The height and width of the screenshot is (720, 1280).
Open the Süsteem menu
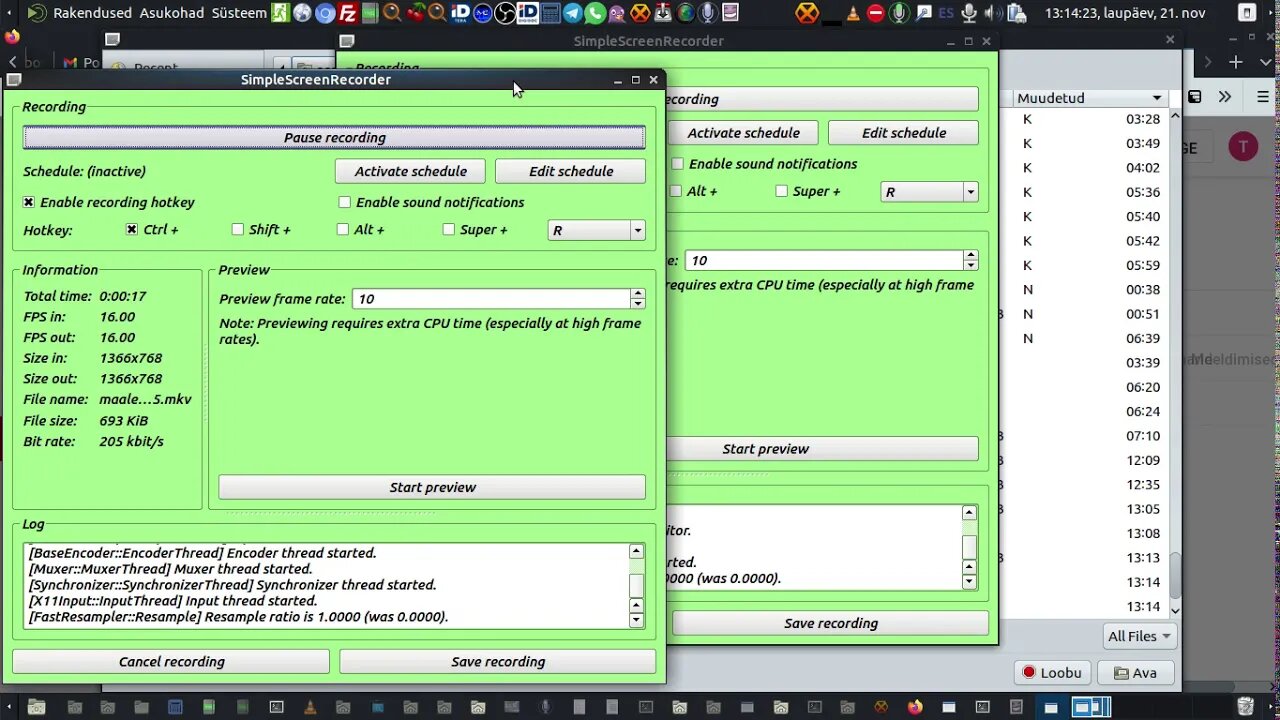click(x=239, y=13)
